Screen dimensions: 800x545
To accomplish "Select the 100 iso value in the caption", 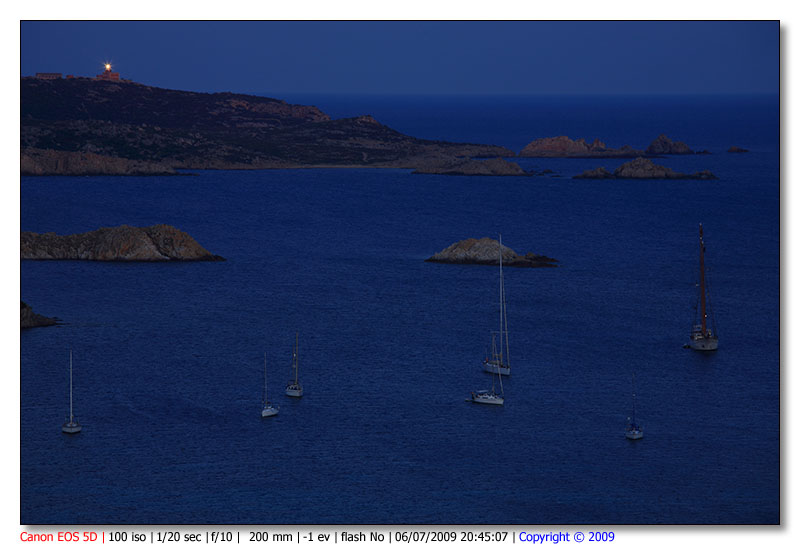I will point(128,537).
